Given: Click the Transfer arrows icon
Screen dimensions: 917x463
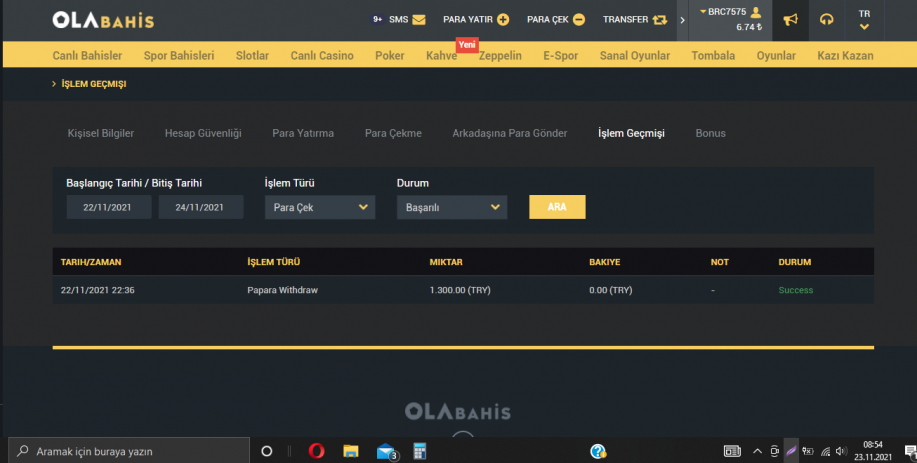Looking at the screenshot, I should click(660, 19).
